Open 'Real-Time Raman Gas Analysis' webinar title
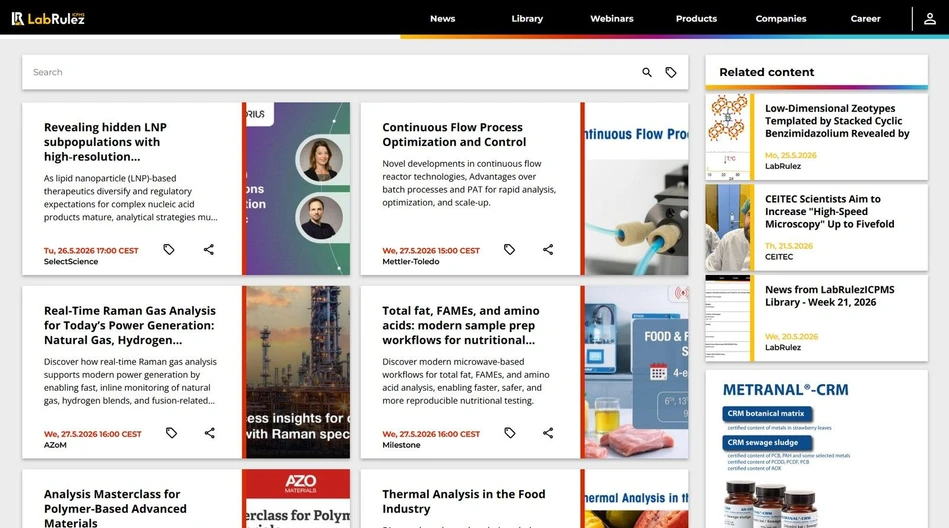The image size is (949, 528). click(130, 326)
